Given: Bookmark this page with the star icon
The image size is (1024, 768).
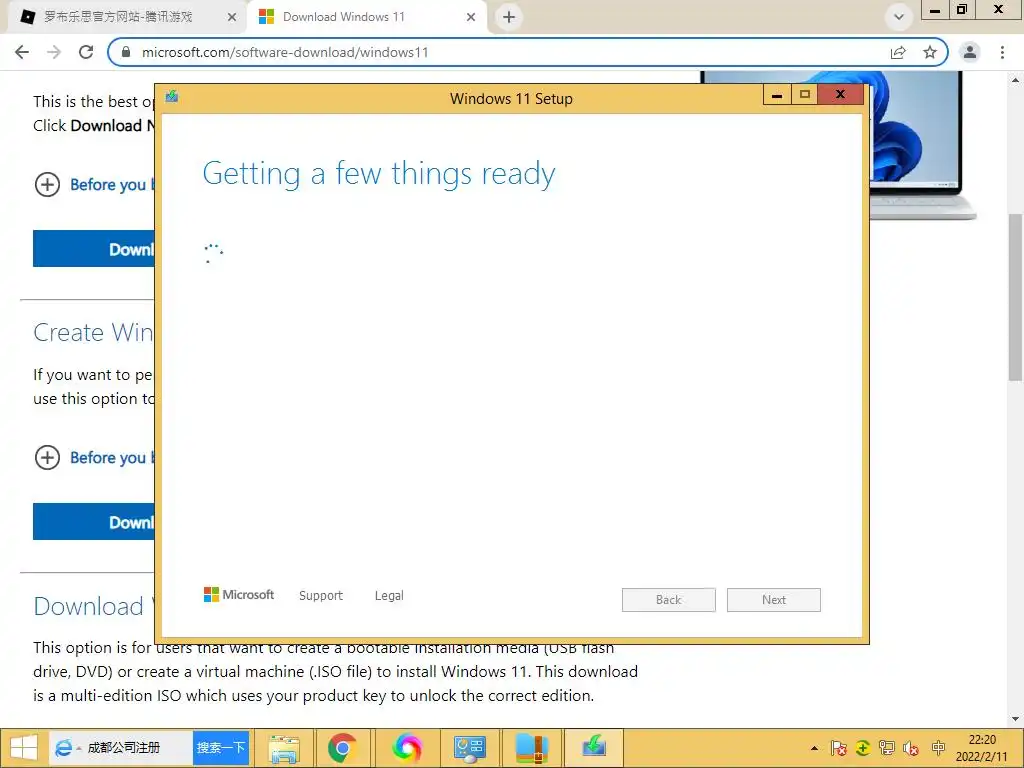Looking at the screenshot, I should (930, 52).
